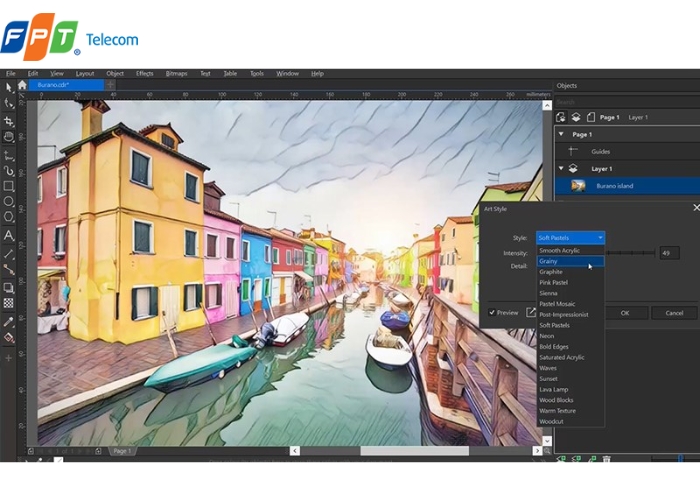Pick Soft Pastels in the style list
The image size is (700, 500).
click(571, 325)
